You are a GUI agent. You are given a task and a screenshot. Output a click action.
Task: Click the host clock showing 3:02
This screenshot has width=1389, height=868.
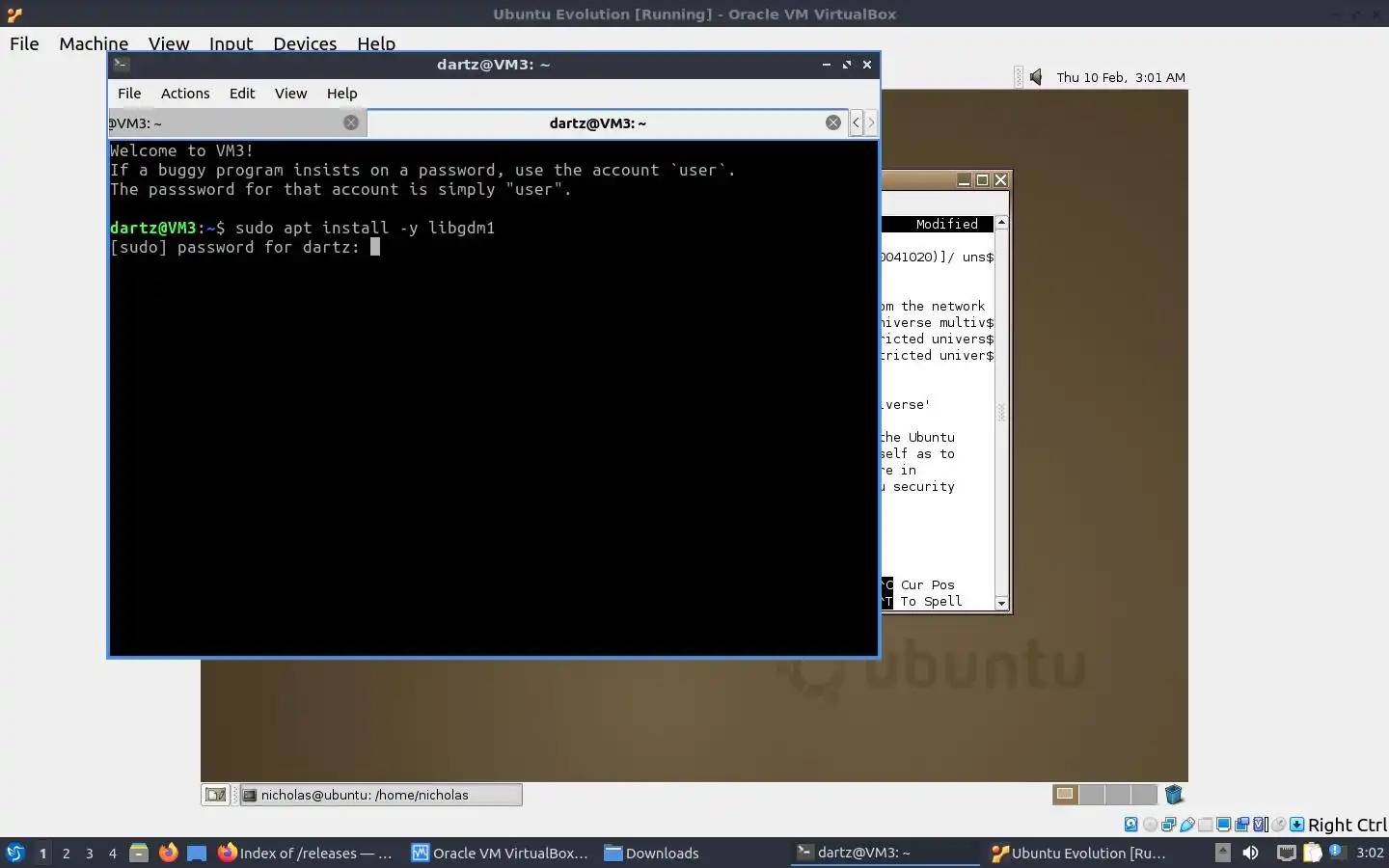1370,853
